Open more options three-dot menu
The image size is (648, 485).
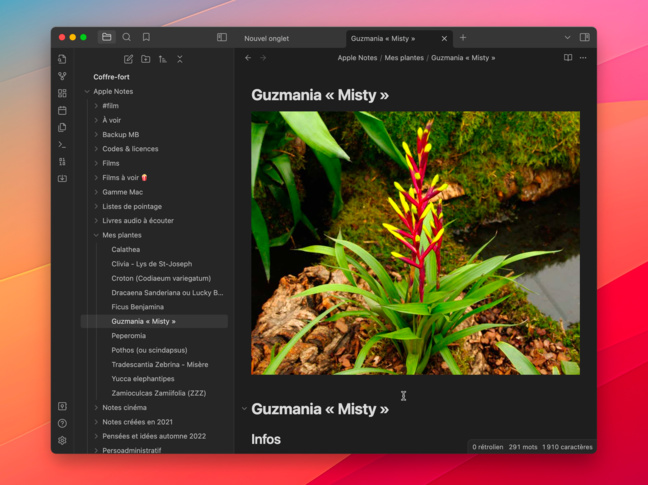(x=583, y=58)
